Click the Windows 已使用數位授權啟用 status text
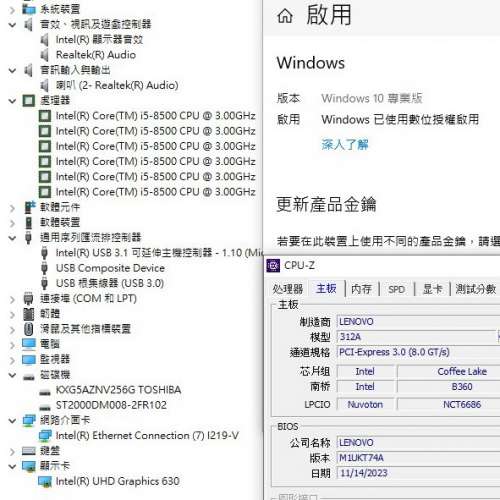 [x=400, y=119]
